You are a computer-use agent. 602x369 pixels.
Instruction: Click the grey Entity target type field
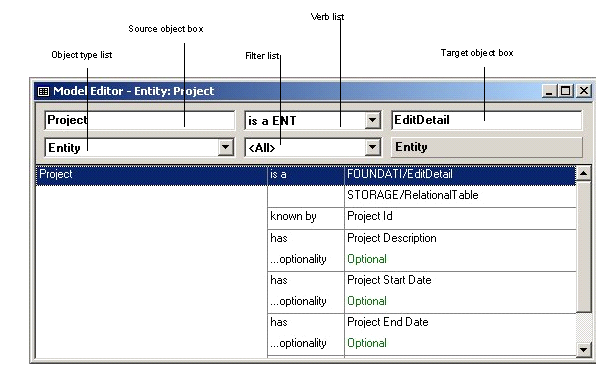pos(486,147)
